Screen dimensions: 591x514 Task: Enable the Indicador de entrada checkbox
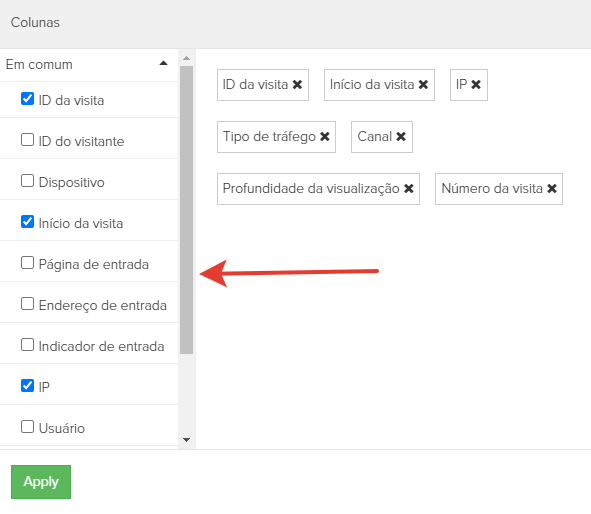(x=27, y=344)
